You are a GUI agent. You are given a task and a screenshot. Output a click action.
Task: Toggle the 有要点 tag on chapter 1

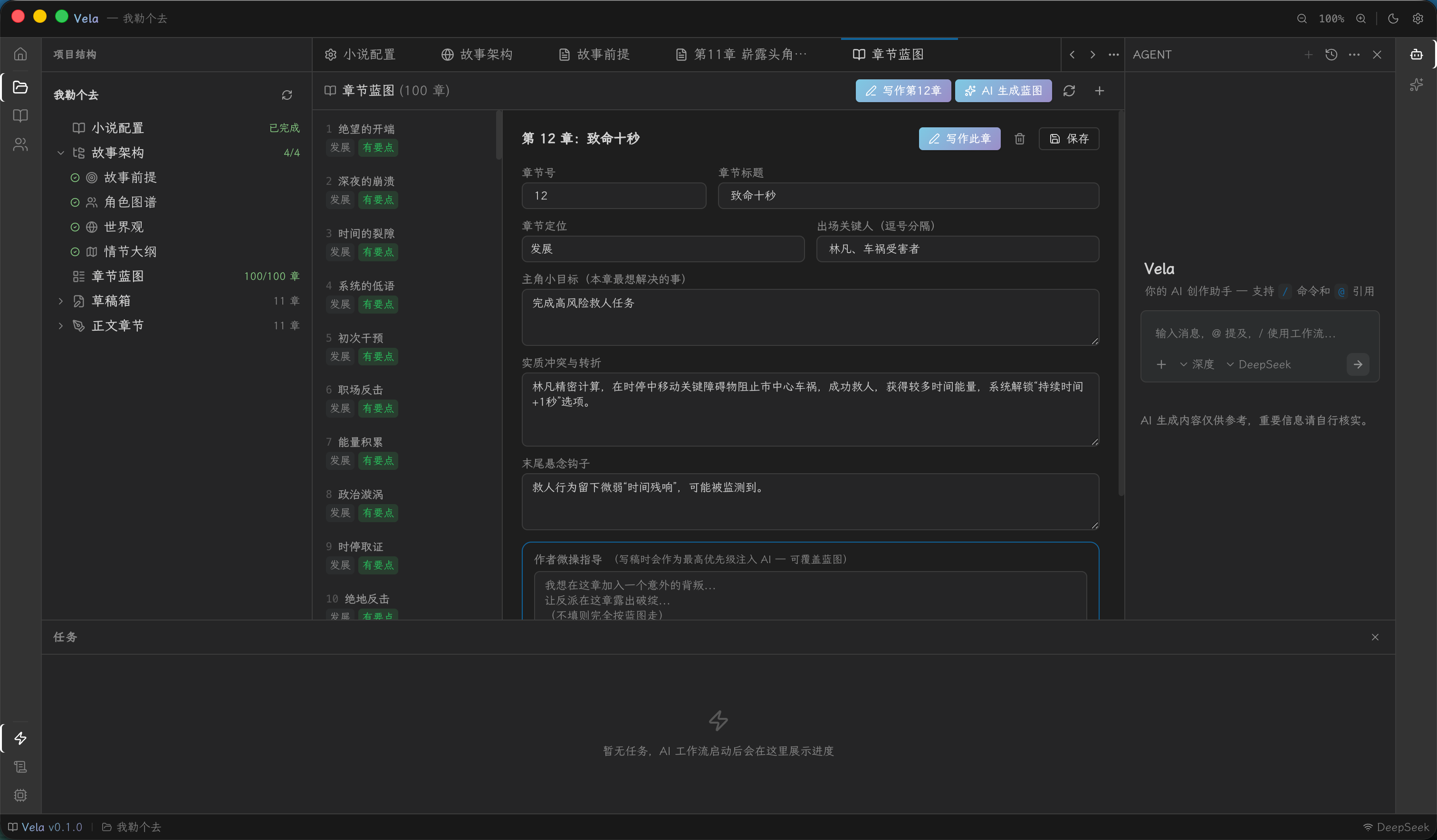tap(377, 147)
